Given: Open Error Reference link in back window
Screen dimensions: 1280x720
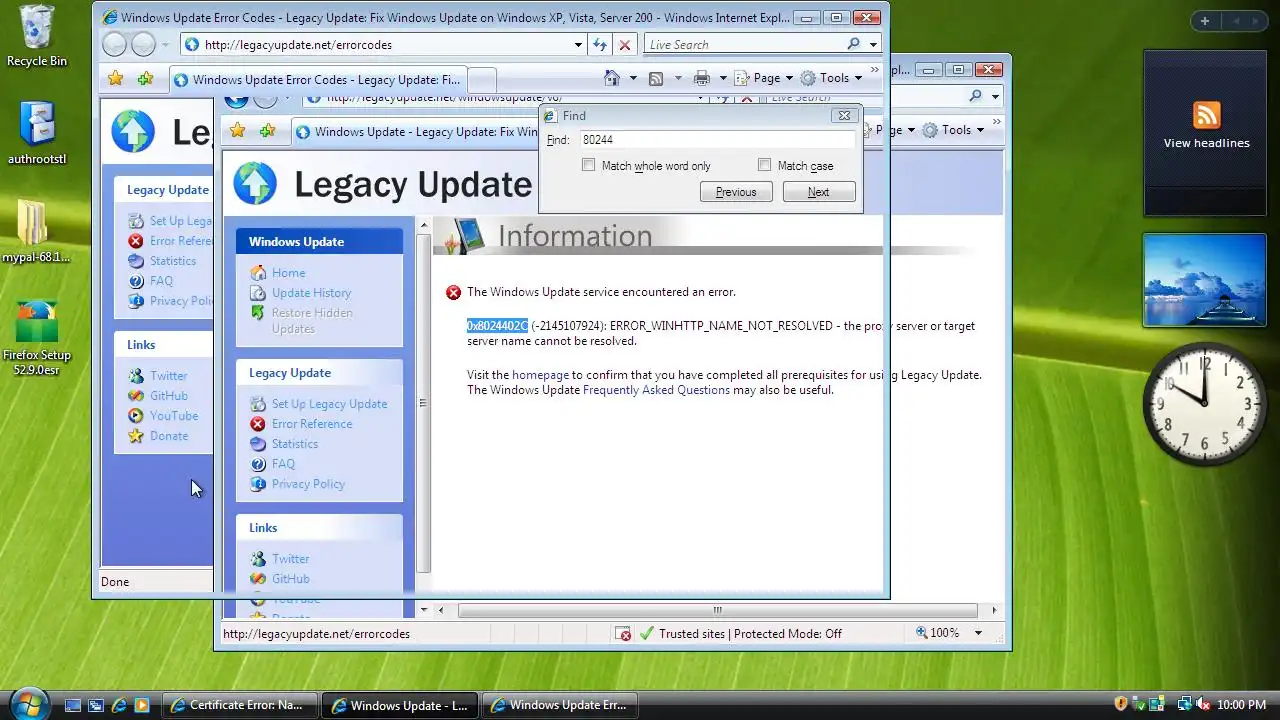Looking at the screenshot, I should 312,424.
